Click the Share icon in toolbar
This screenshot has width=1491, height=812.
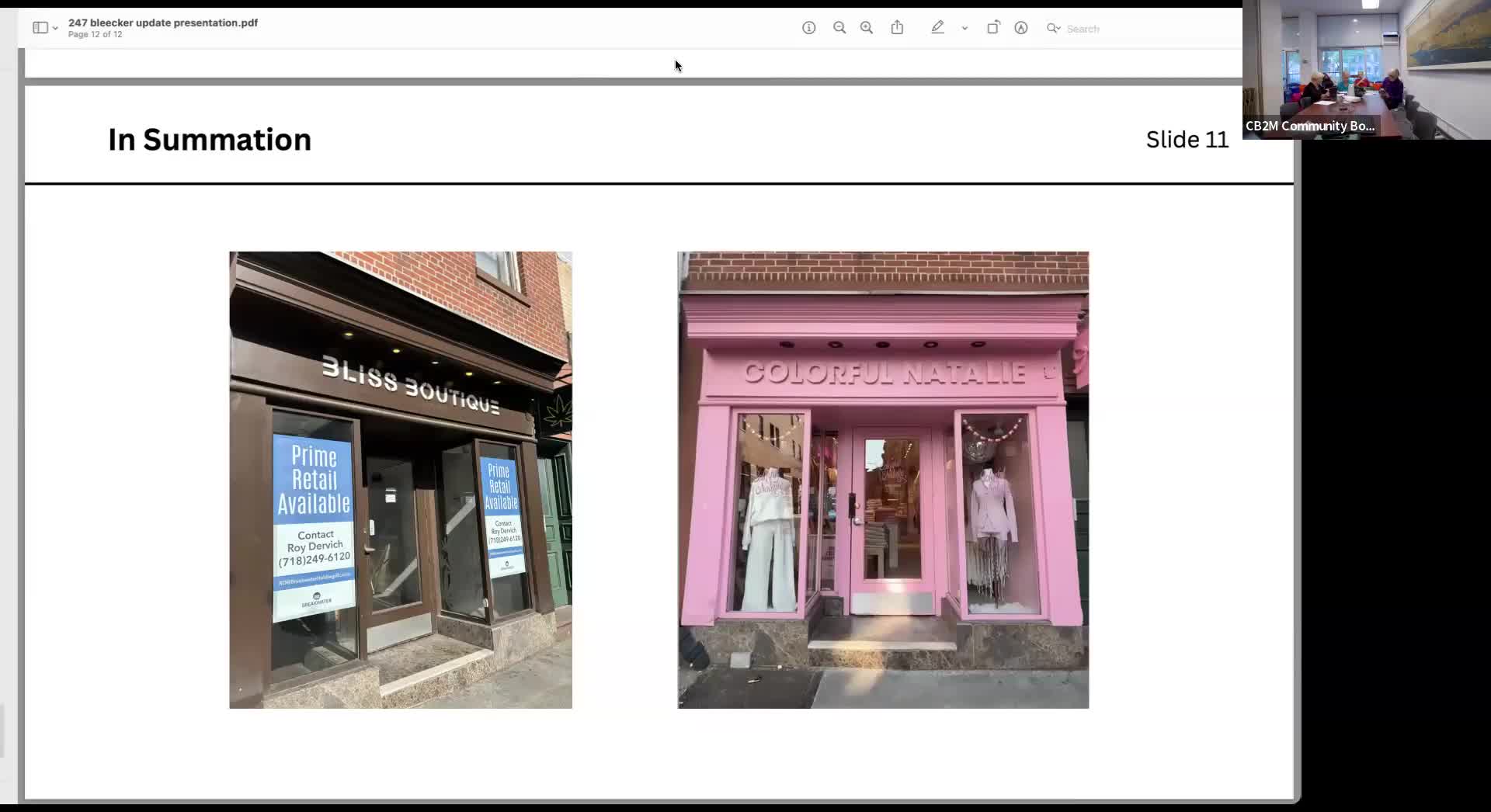tap(897, 28)
